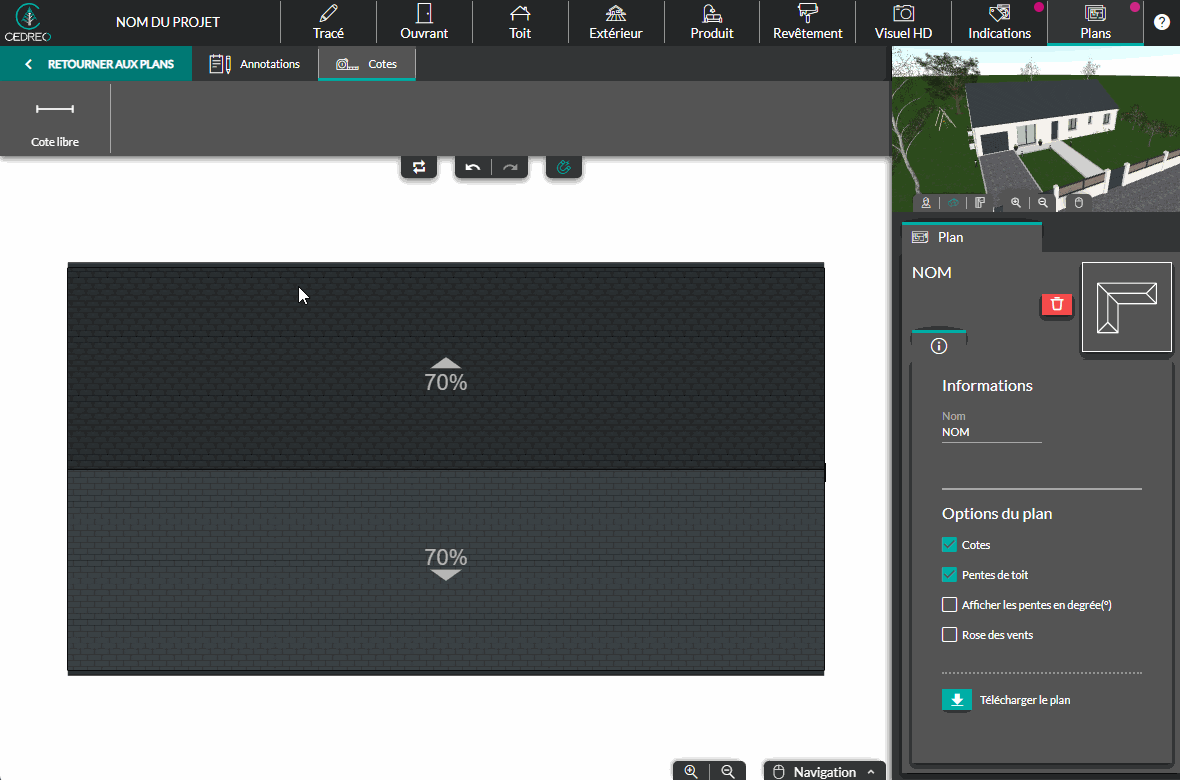Image resolution: width=1180 pixels, height=780 pixels.
Task: Click the Nom input field
Action: coord(992,432)
